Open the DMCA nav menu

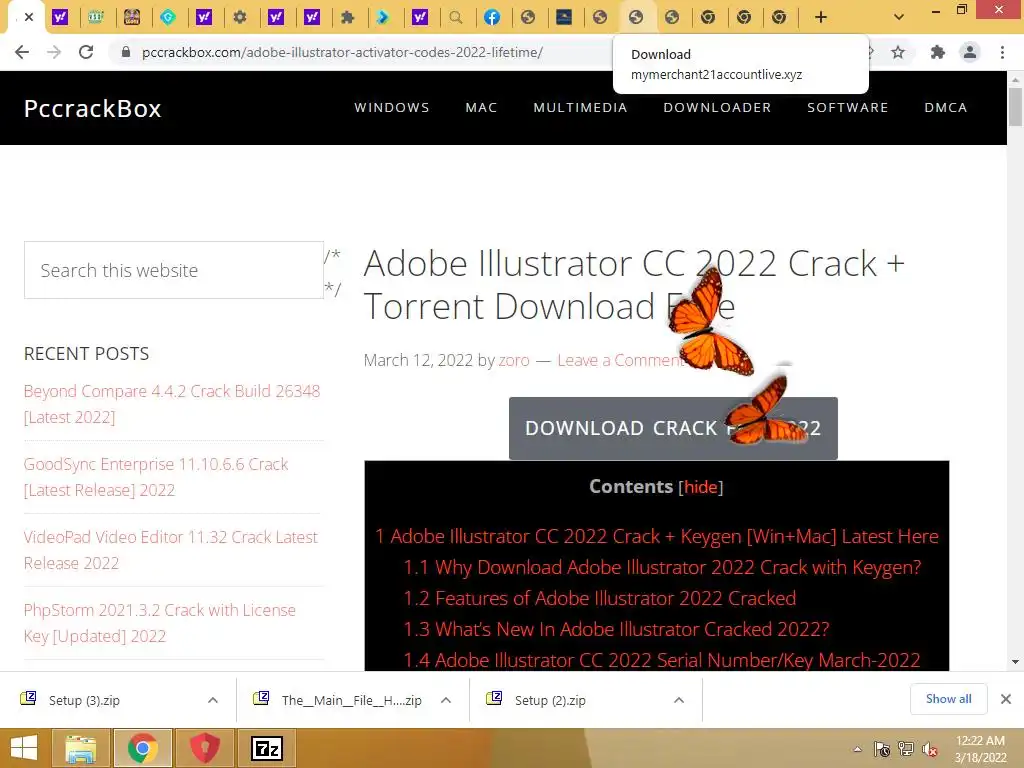(x=946, y=107)
